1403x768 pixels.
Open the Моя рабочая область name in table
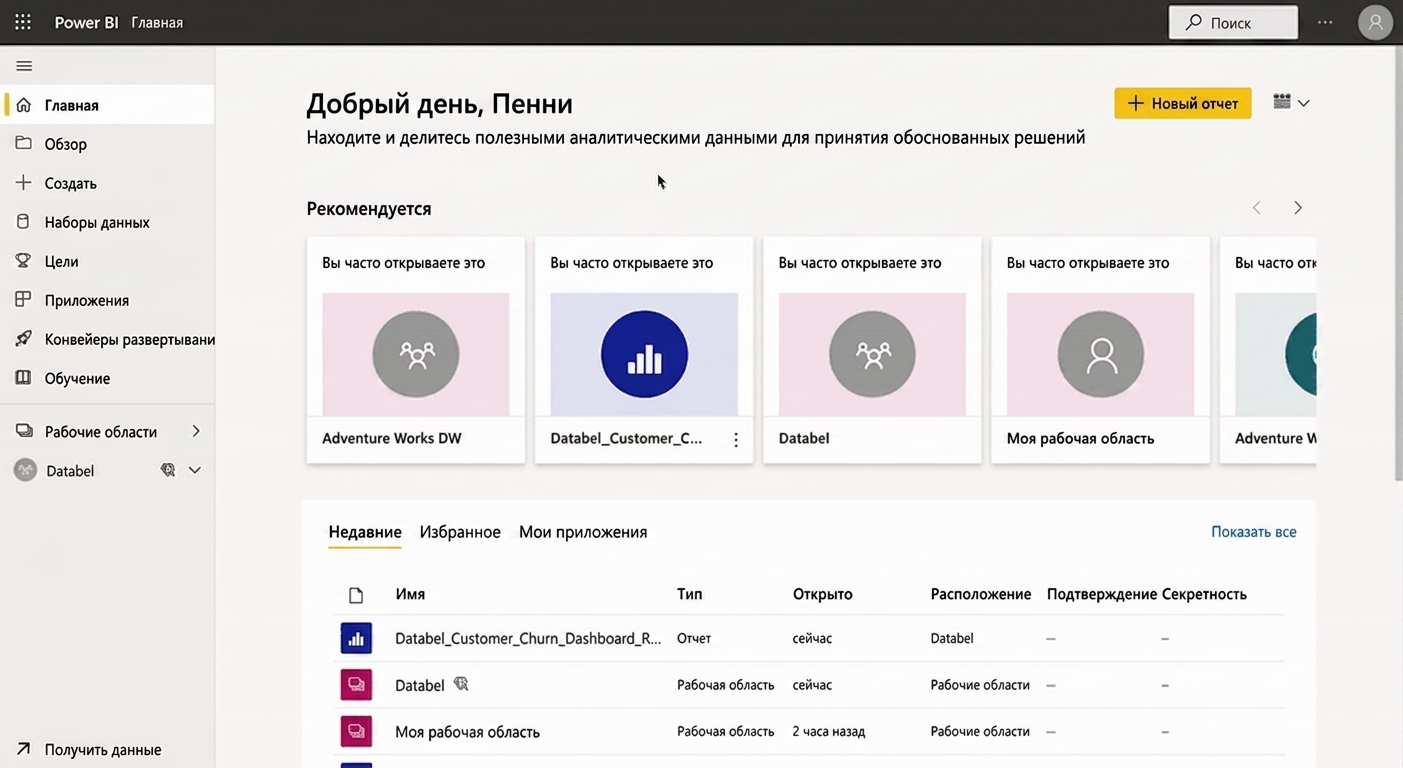pos(467,732)
